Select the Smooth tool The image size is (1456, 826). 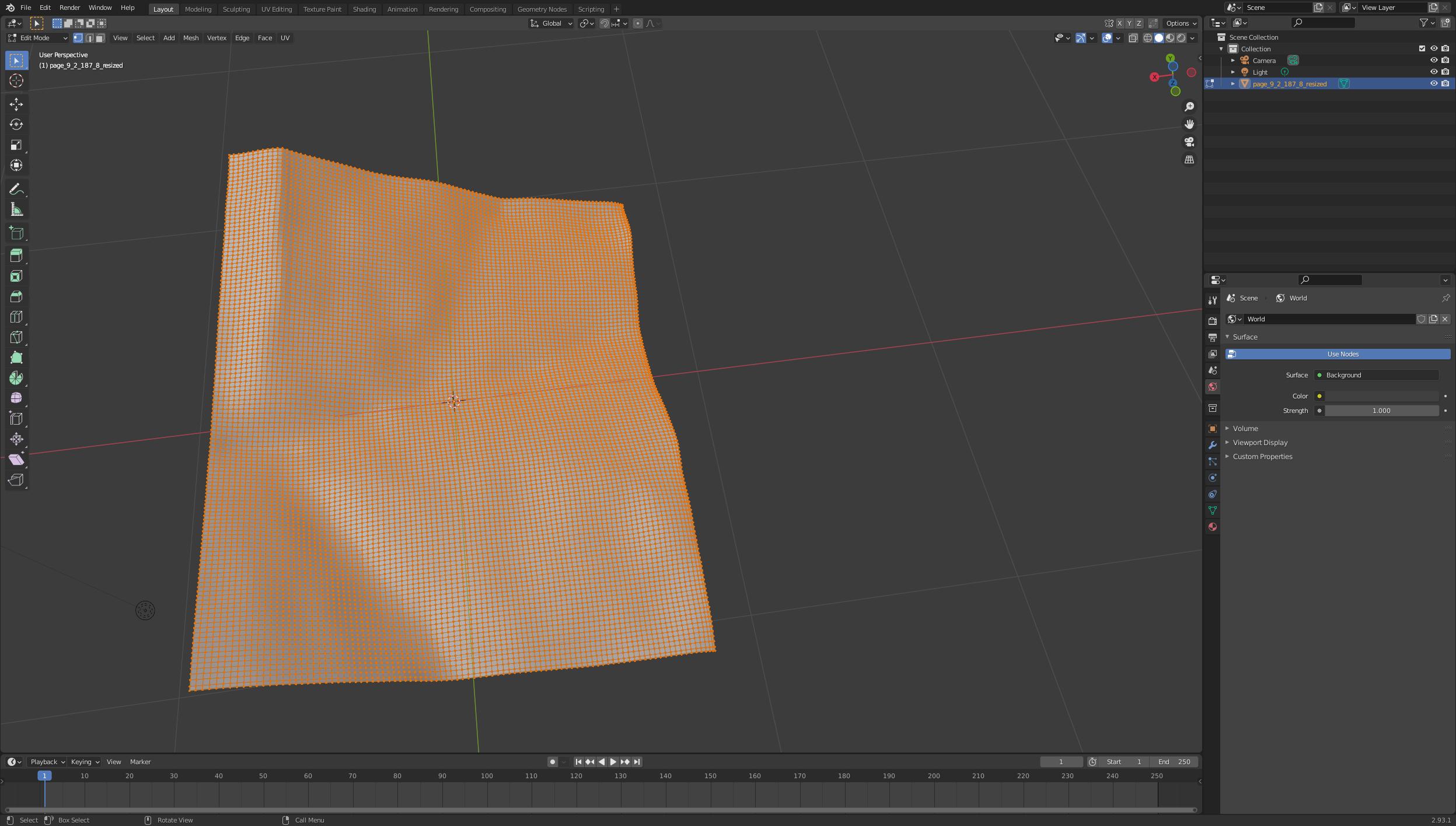pos(16,398)
